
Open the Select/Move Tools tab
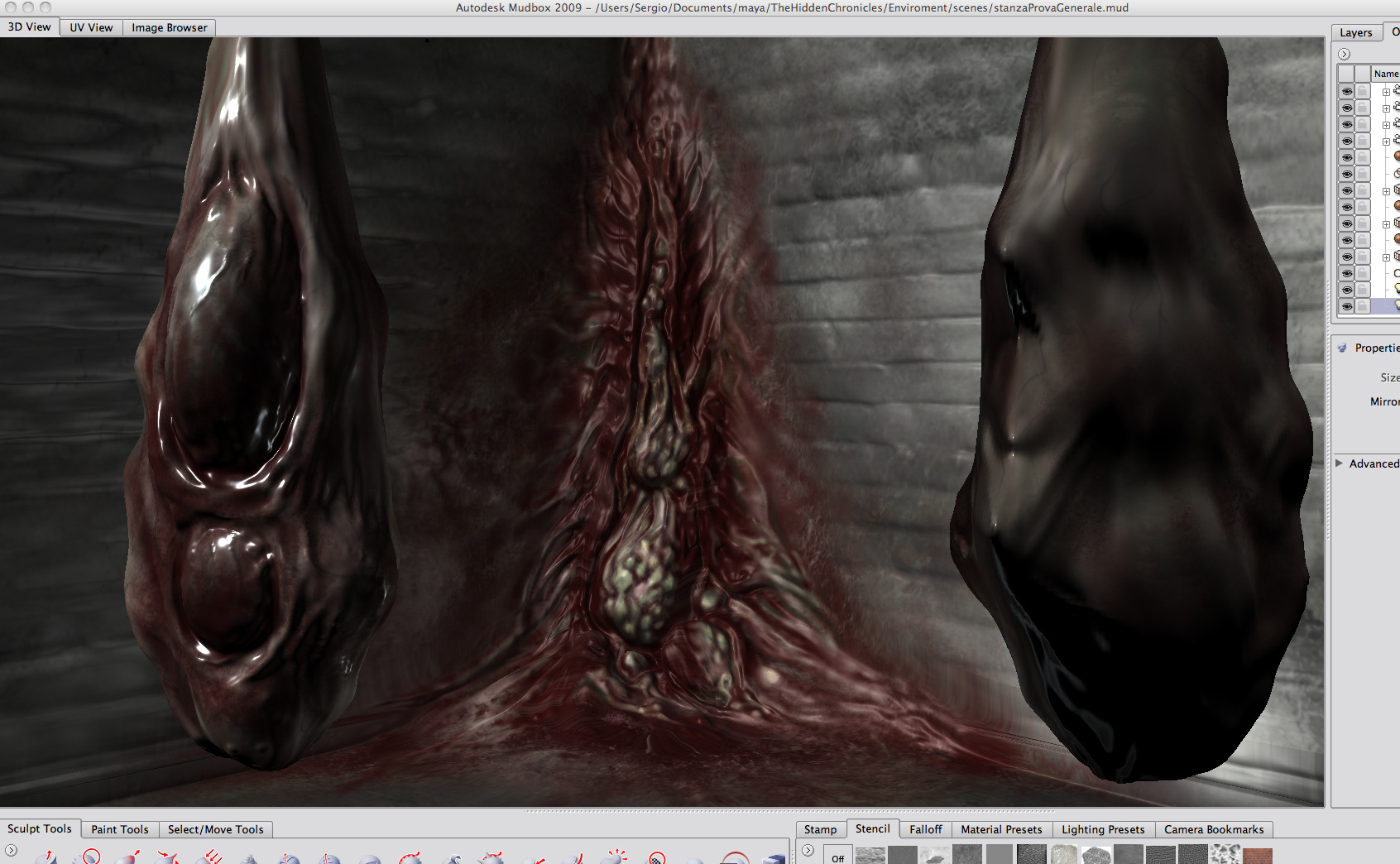coord(216,829)
